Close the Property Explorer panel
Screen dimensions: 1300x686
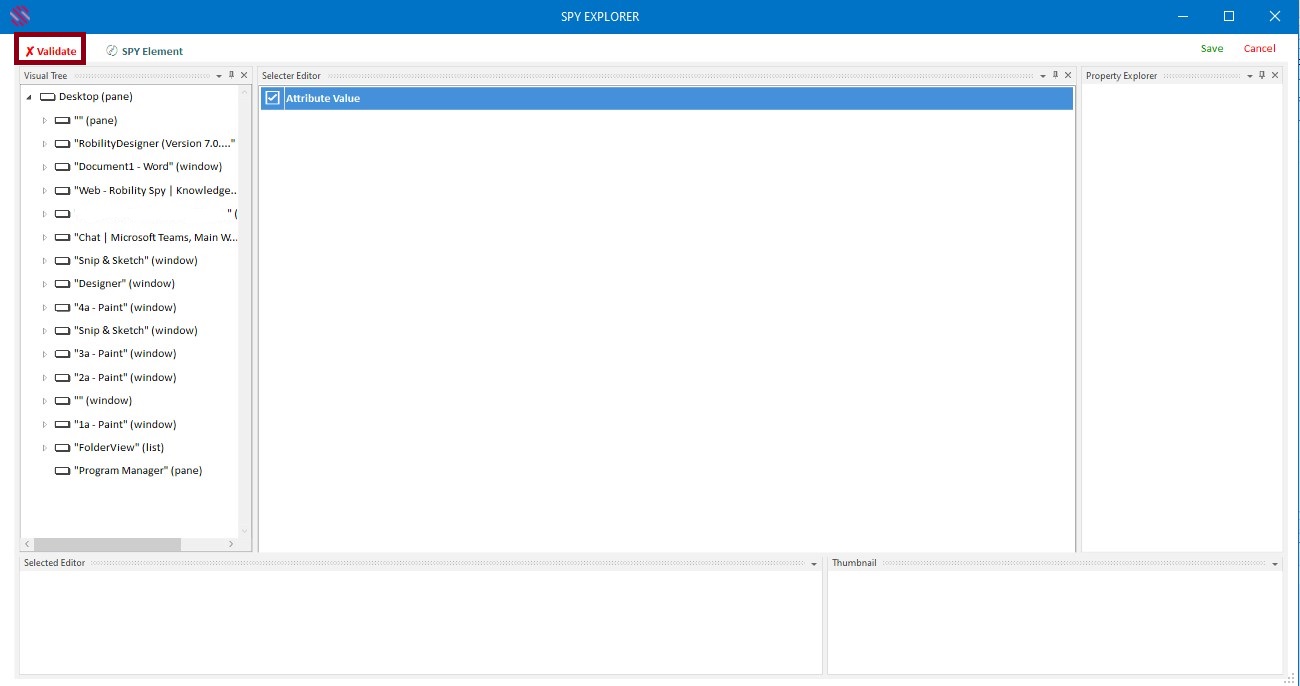tap(1275, 75)
